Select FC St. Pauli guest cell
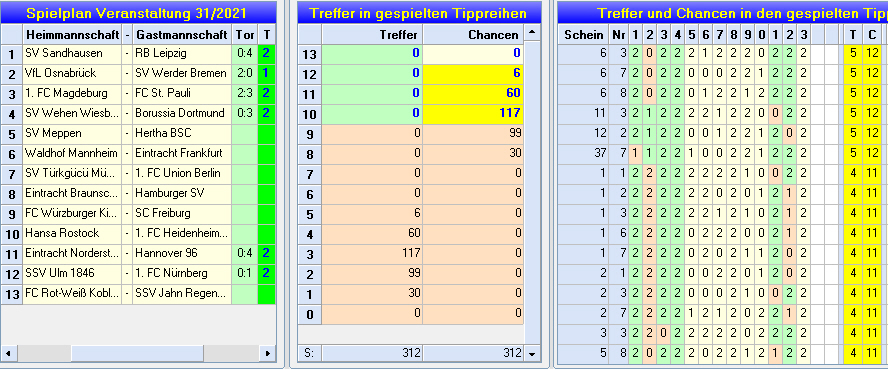This screenshot has width=888, height=369. pyautogui.click(x=182, y=93)
